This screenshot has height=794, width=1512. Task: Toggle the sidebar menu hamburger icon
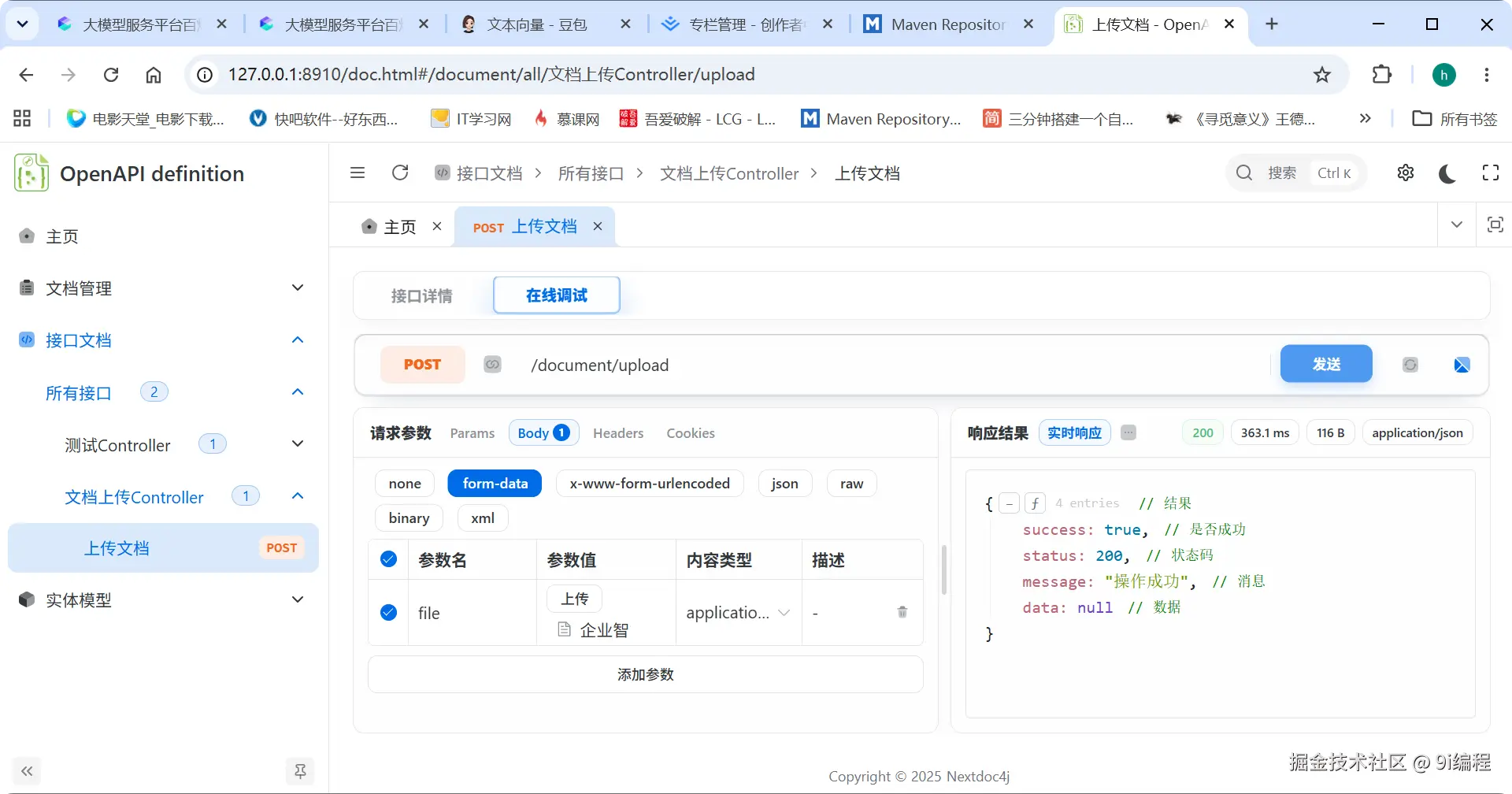[358, 173]
